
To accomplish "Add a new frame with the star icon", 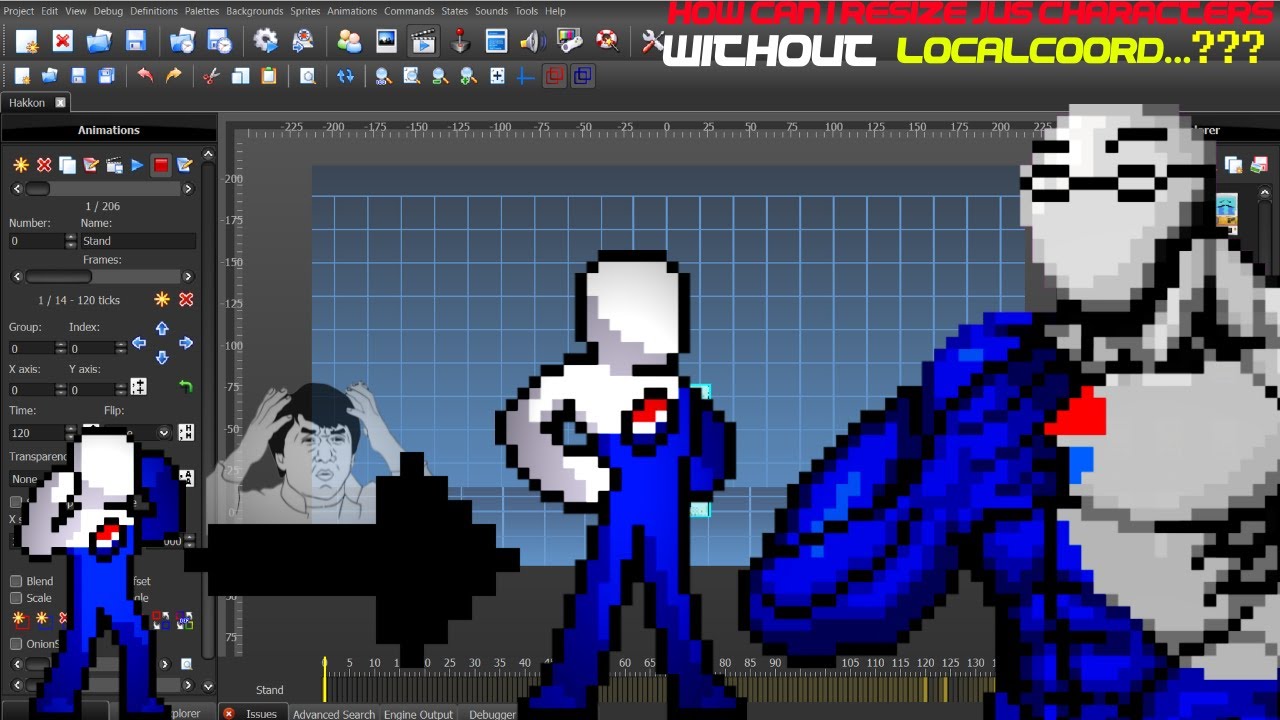I will click(162, 299).
